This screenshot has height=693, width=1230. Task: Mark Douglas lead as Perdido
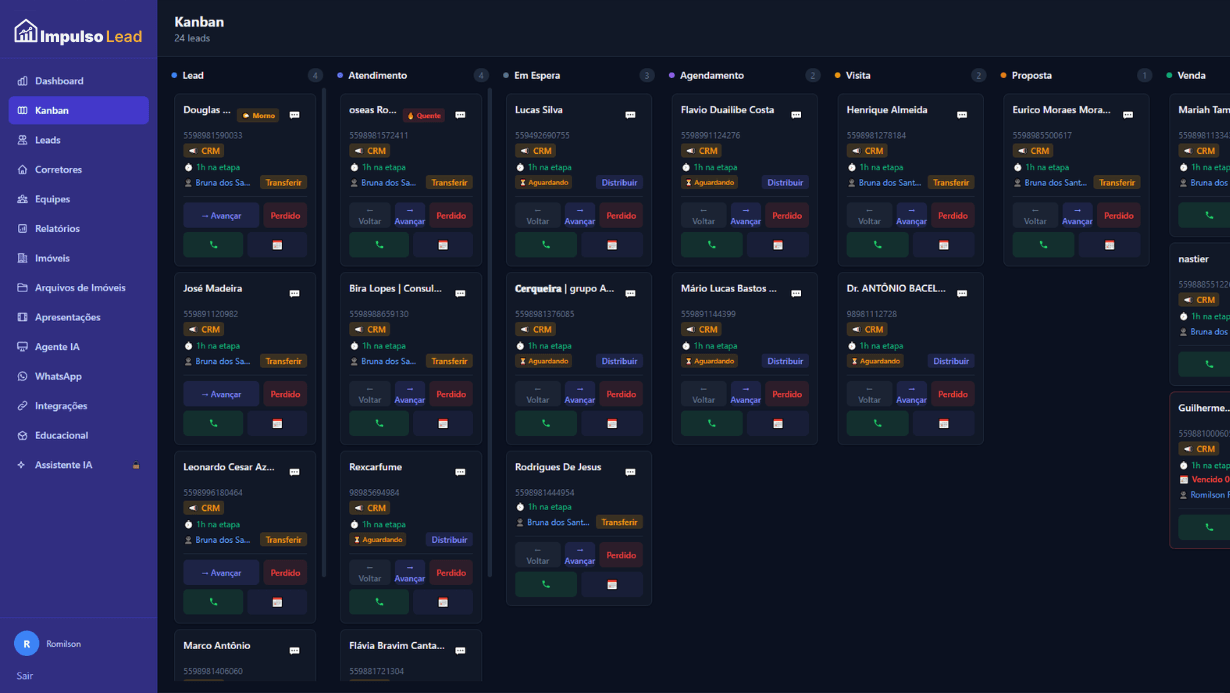click(x=285, y=215)
